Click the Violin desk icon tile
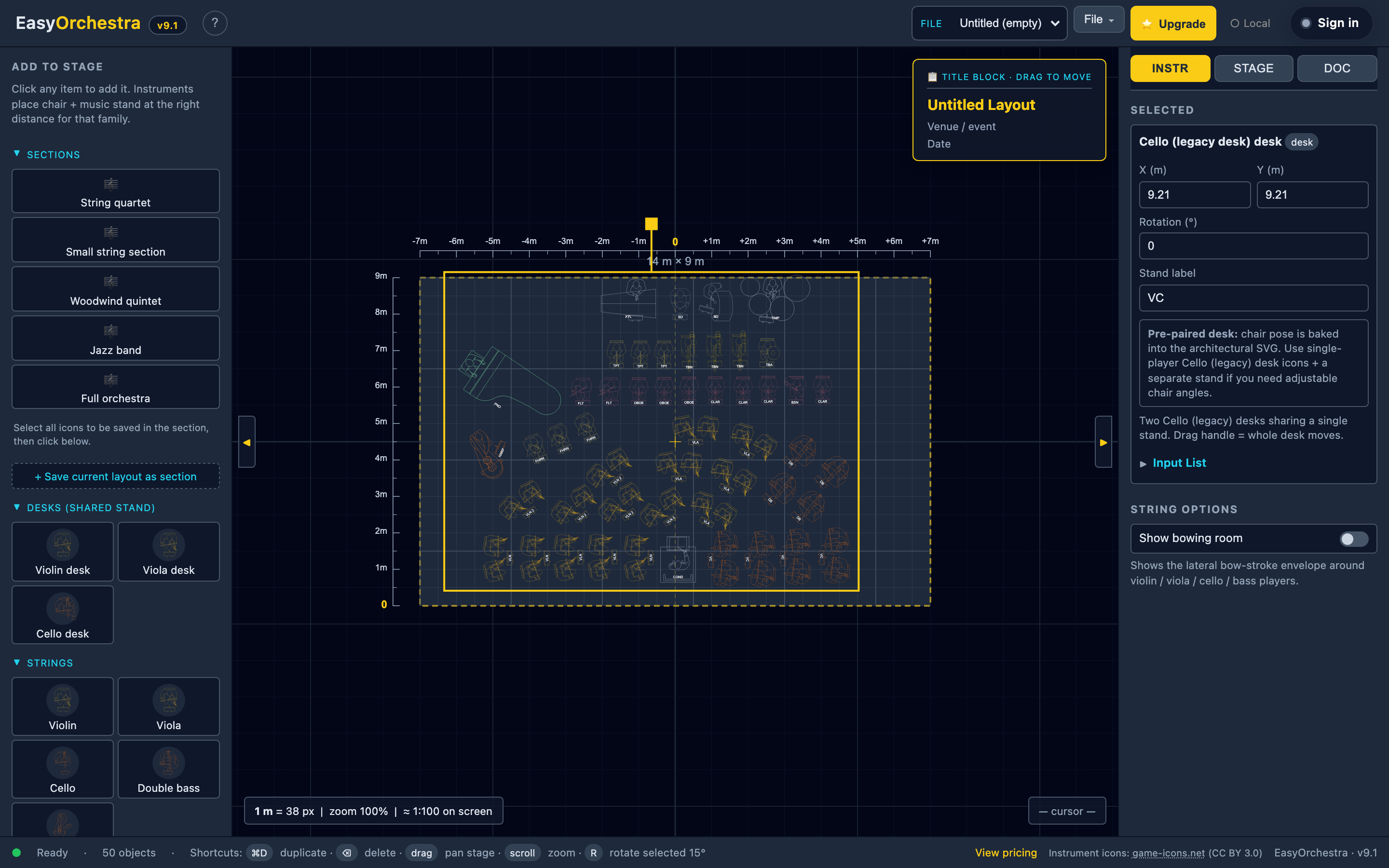 63,551
